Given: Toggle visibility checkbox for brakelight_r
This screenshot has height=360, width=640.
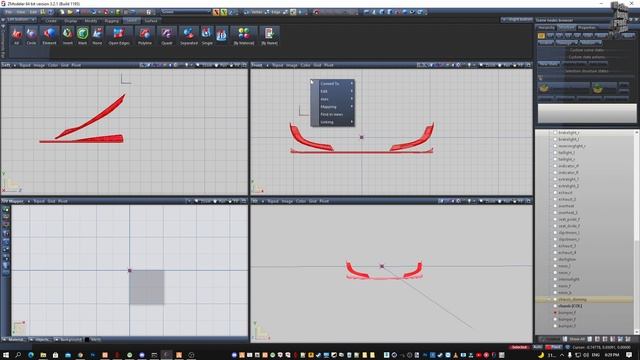Looking at the screenshot, I should pyautogui.click(x=555, y=133).
